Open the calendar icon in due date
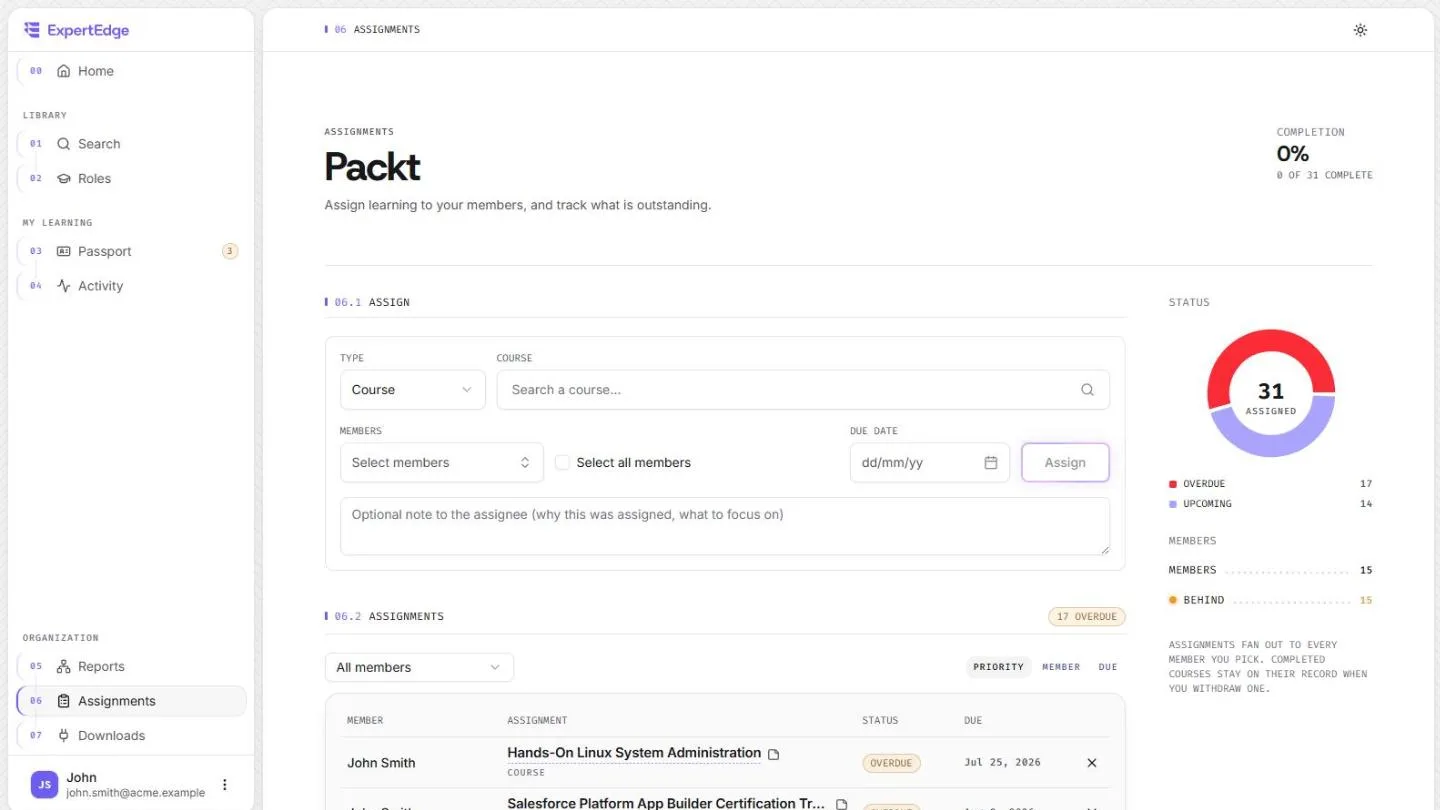 (991, 463)
